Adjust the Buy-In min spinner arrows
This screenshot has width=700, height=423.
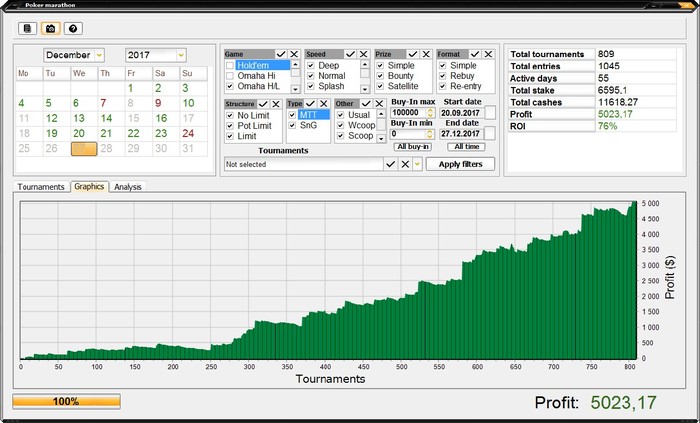(x=429, y=134)
